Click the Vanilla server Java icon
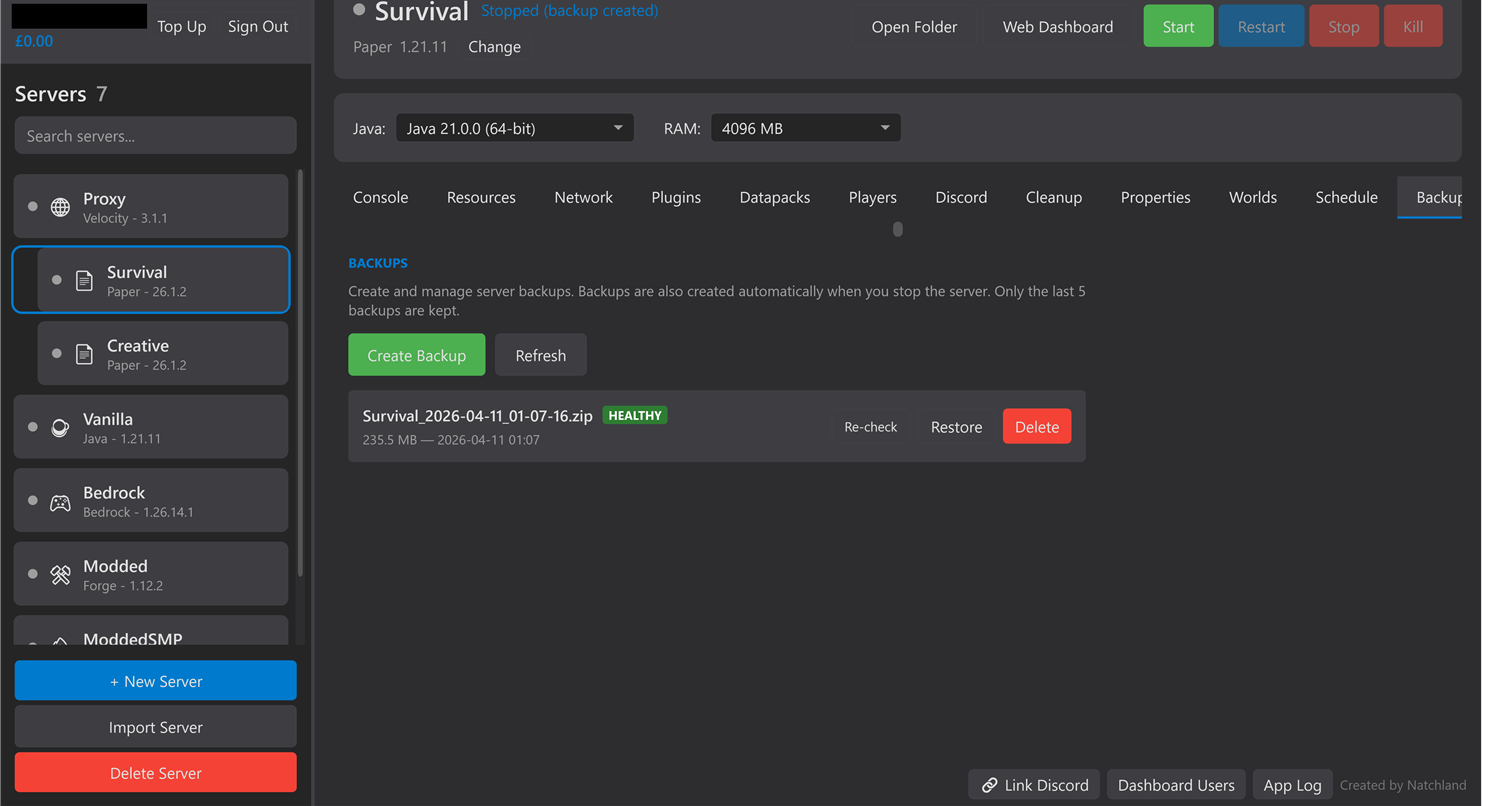The width and height of the screenshot is (1500, 806). click(58, 426)
